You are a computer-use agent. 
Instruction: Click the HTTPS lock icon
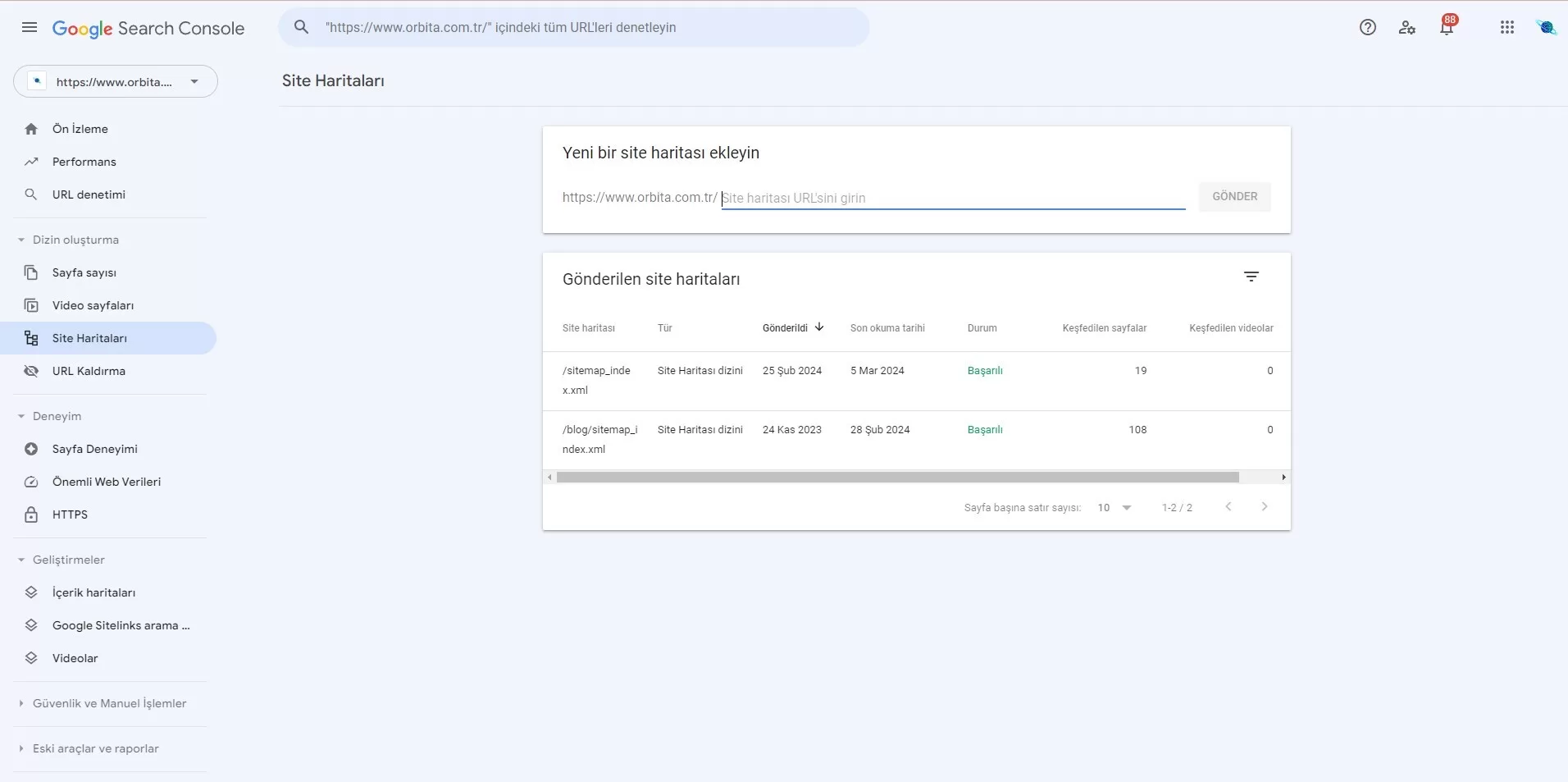pos(31,514)
